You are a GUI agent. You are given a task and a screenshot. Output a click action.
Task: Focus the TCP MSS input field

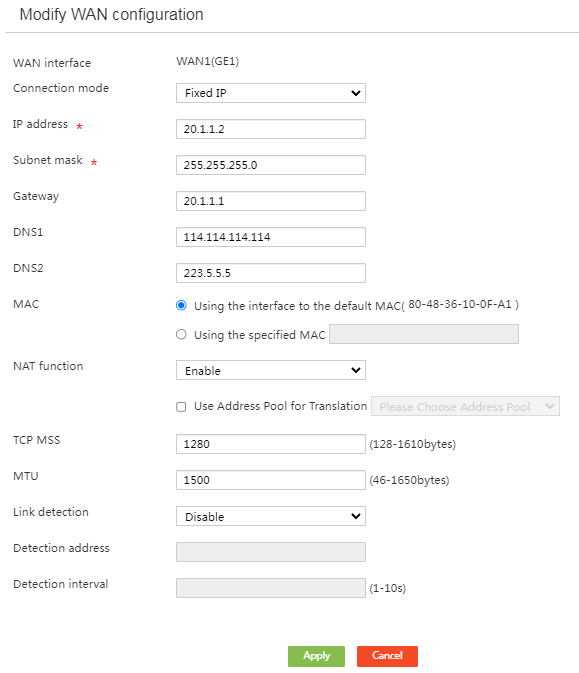tap(271, 444)
